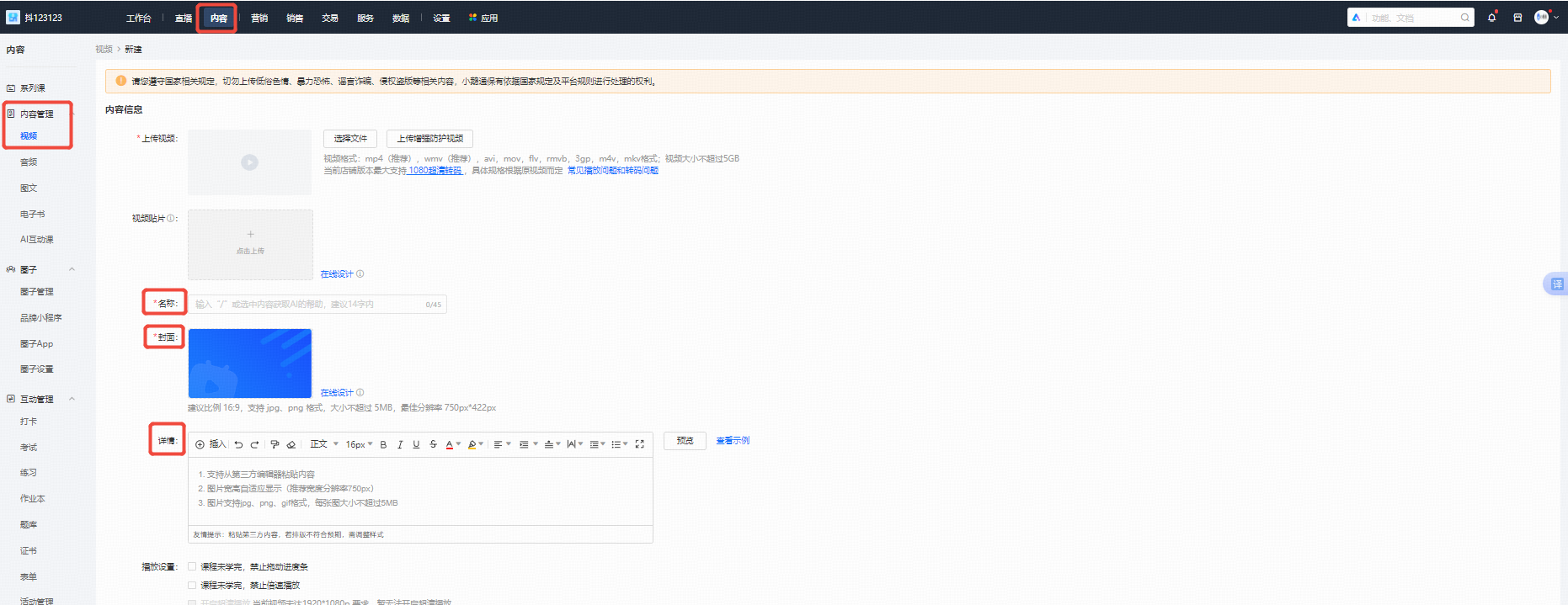Enable 课程未学完，禁止倍速播放 checkbox

[x=192, y=585]
